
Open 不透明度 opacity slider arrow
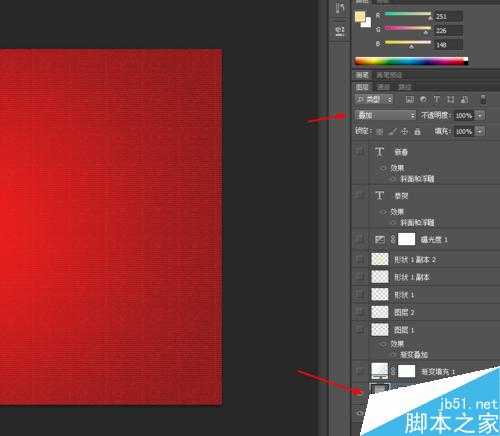[480, 116]
